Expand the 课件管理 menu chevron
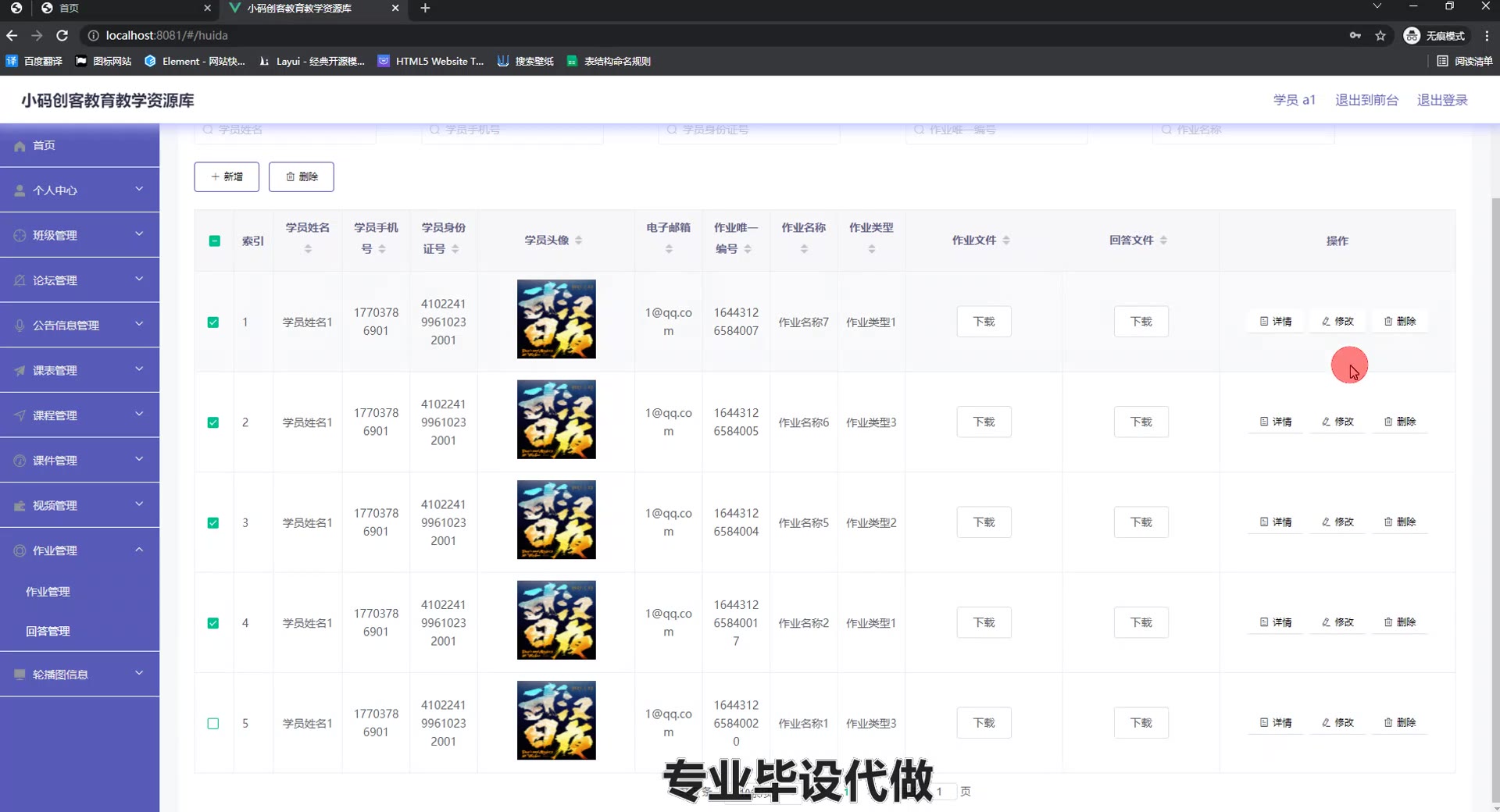 (x=139, y=459)
